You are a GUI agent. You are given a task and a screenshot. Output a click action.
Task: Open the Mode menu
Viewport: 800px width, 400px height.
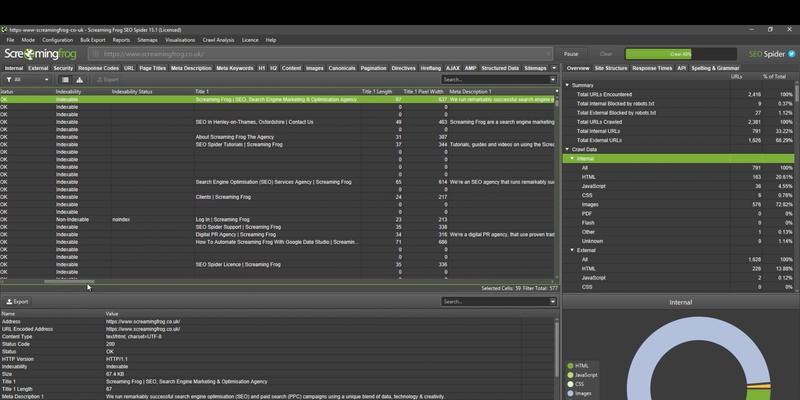tap(28, 40)
